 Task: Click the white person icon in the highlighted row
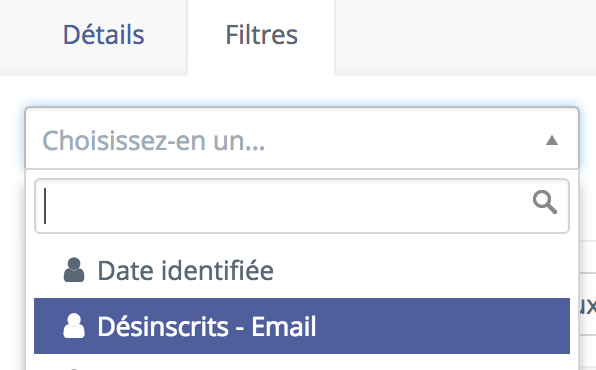(74, 326)
